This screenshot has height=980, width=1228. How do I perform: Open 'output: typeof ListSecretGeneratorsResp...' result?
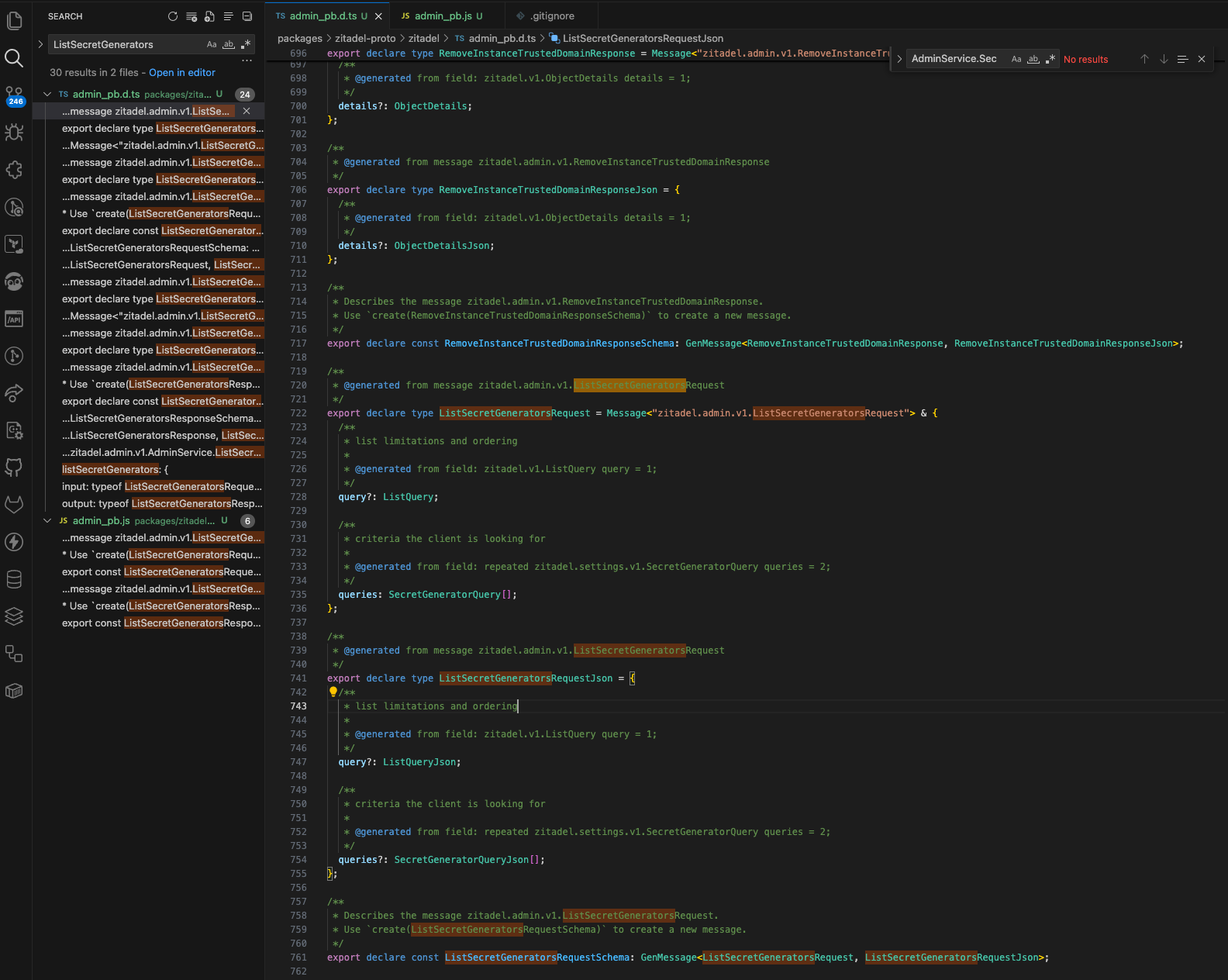tap(148, 503)
